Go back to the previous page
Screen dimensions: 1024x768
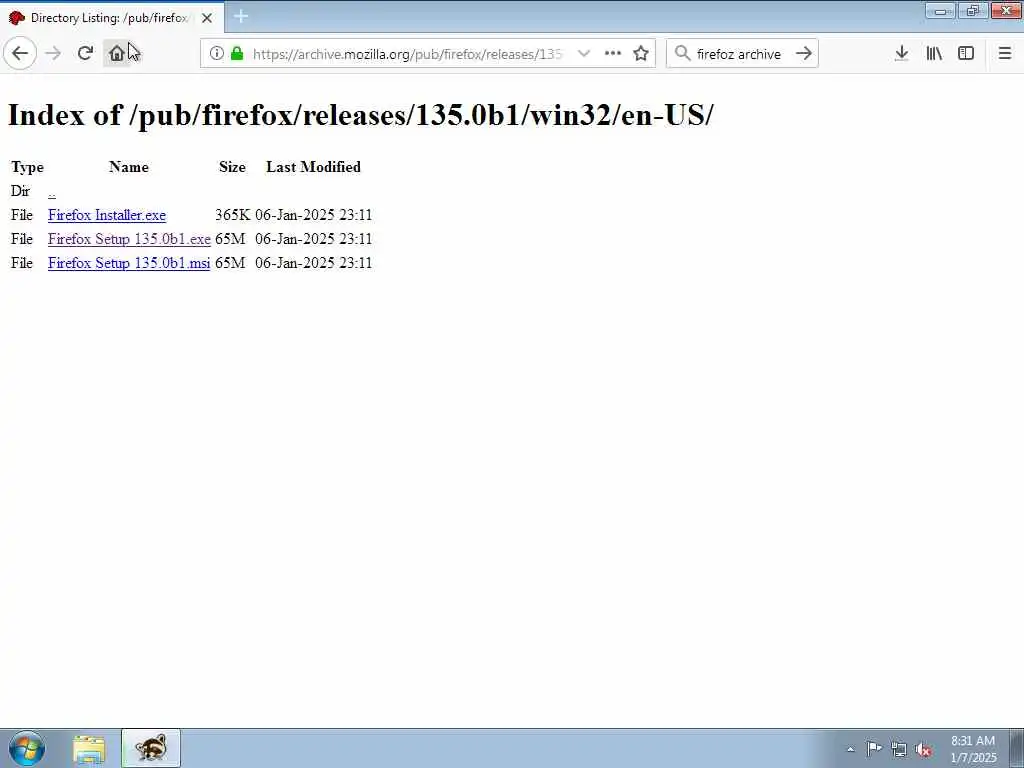[x=20, y=54]
